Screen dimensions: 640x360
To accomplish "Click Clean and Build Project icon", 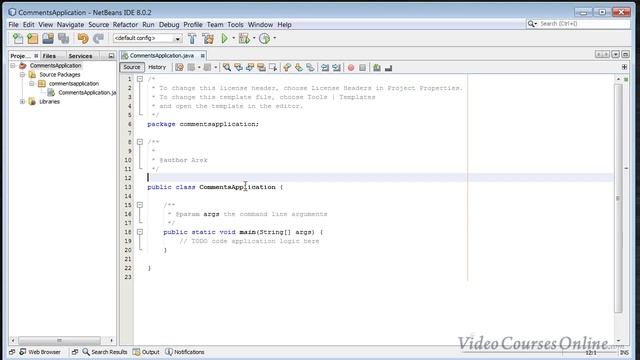I will tap(208, 38).
